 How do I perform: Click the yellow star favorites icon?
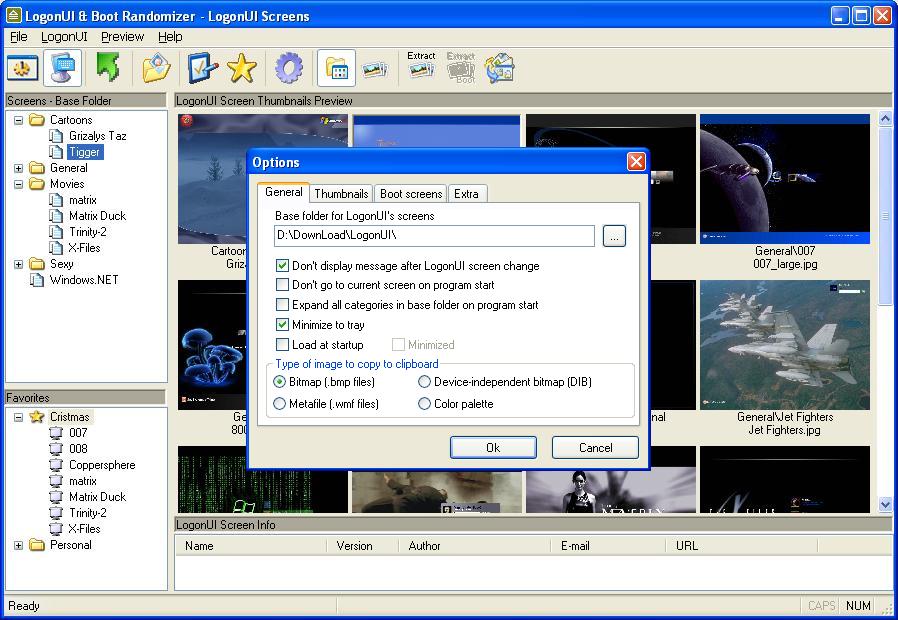(242, 68)
